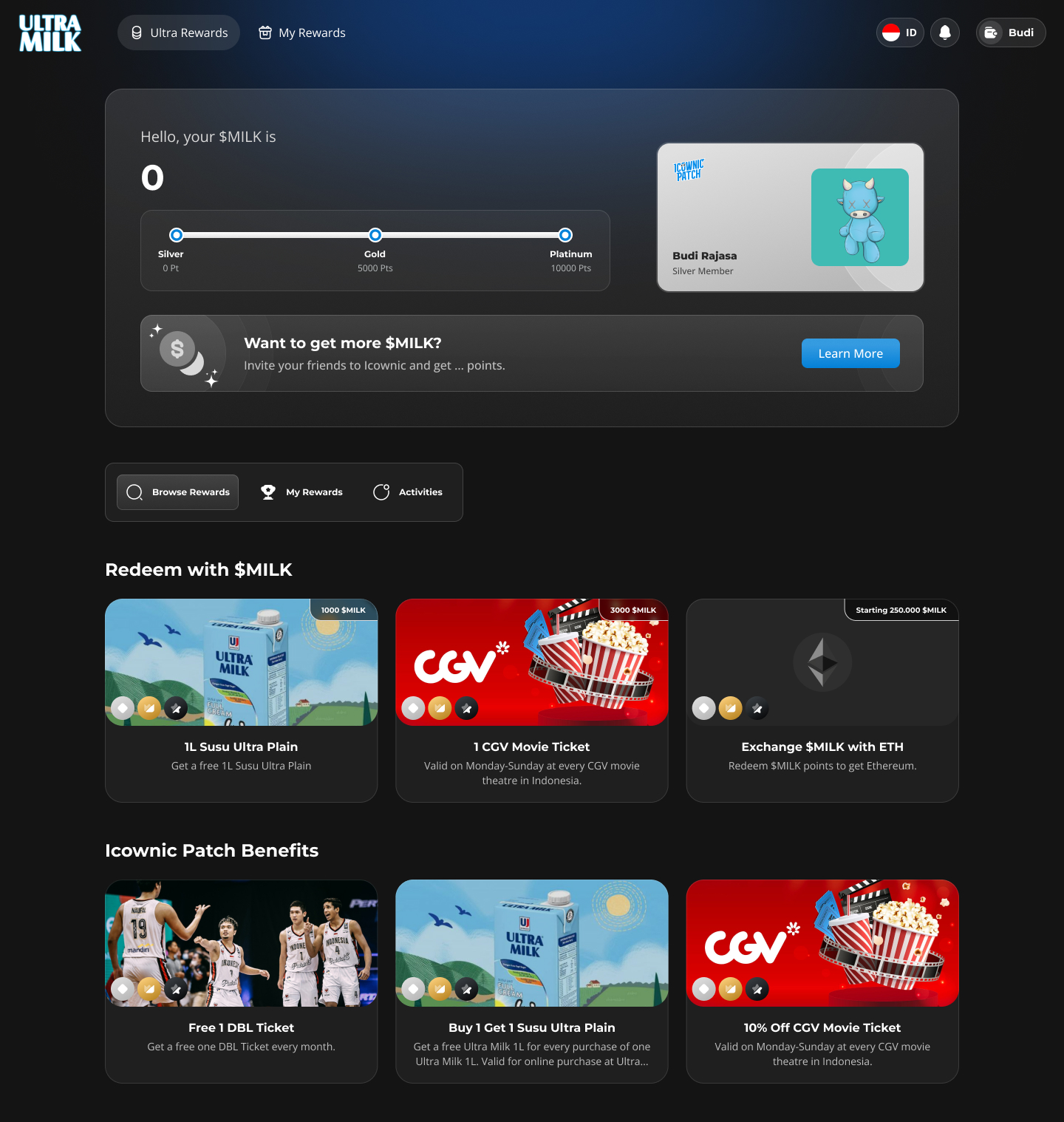1064x1122 pixels.
Task: Select the Platinum tier progress marker
Action: pos(565,235)
